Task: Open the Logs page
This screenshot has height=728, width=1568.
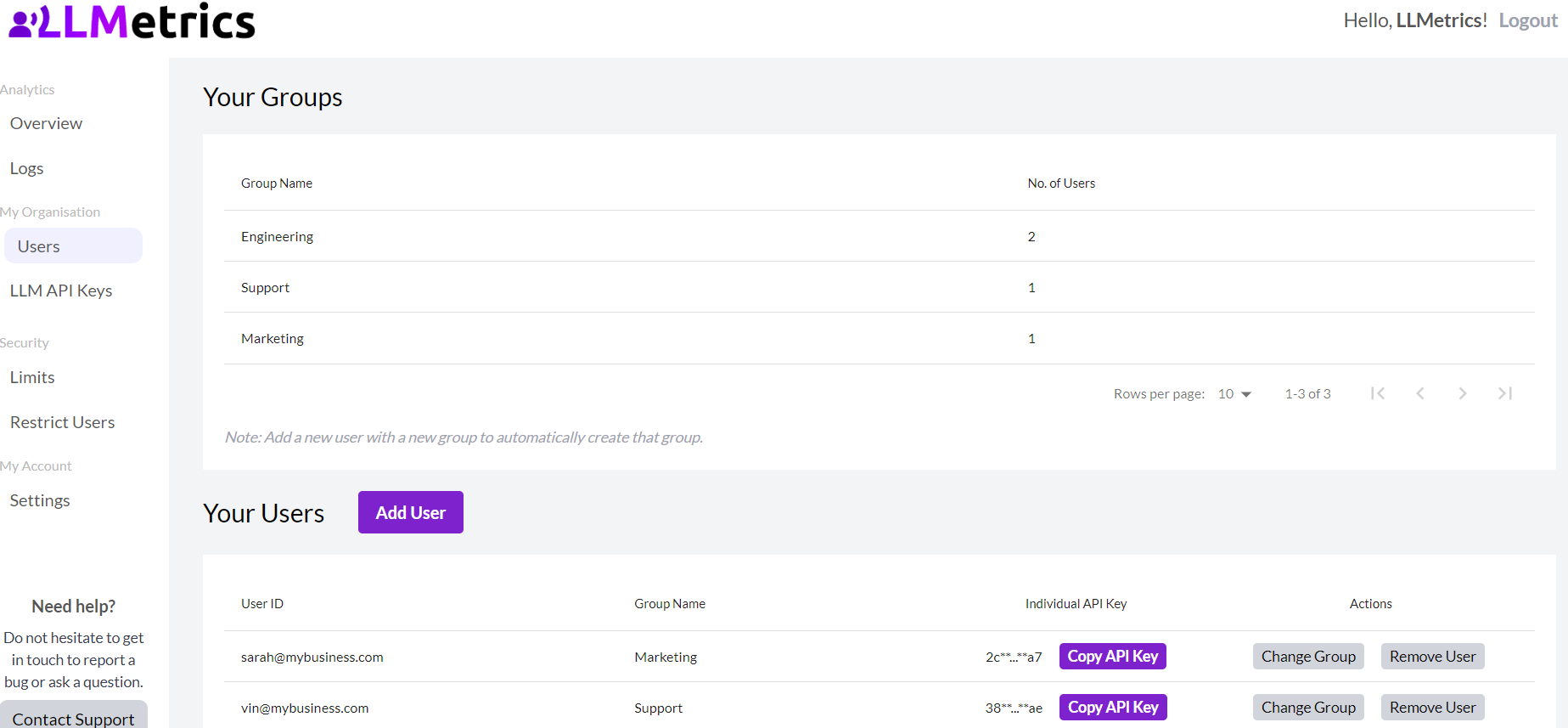Action: click(x=27, y=169)
